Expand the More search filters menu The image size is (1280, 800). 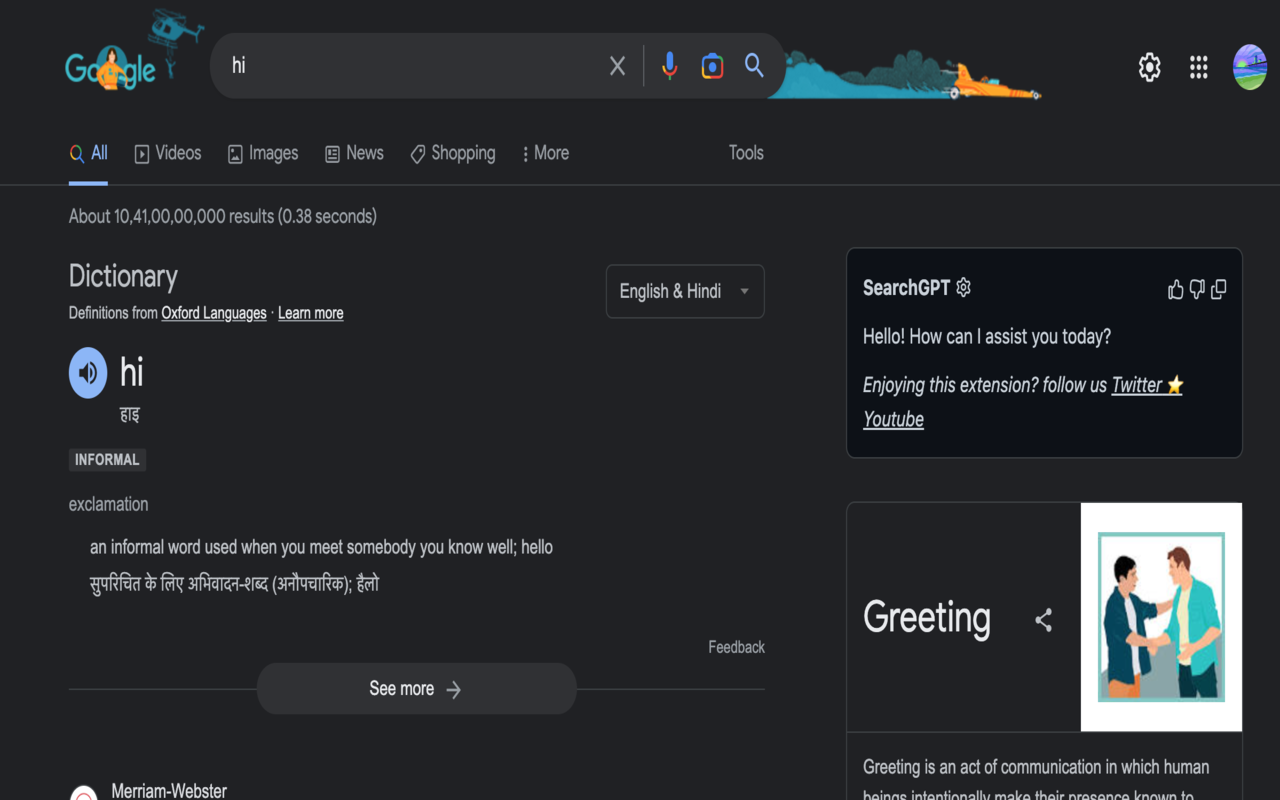(545, 153)
